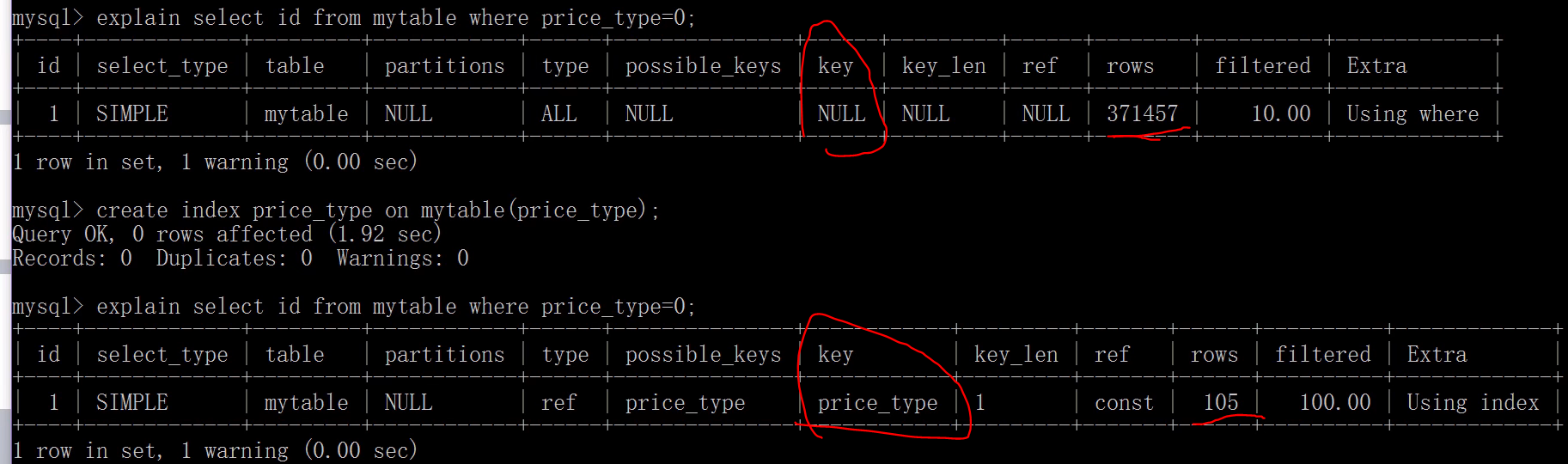Select the ALL value in the type column
The height and width of the screenshot is (464, 1568).
pyautogui.click(x=558, y=113)
